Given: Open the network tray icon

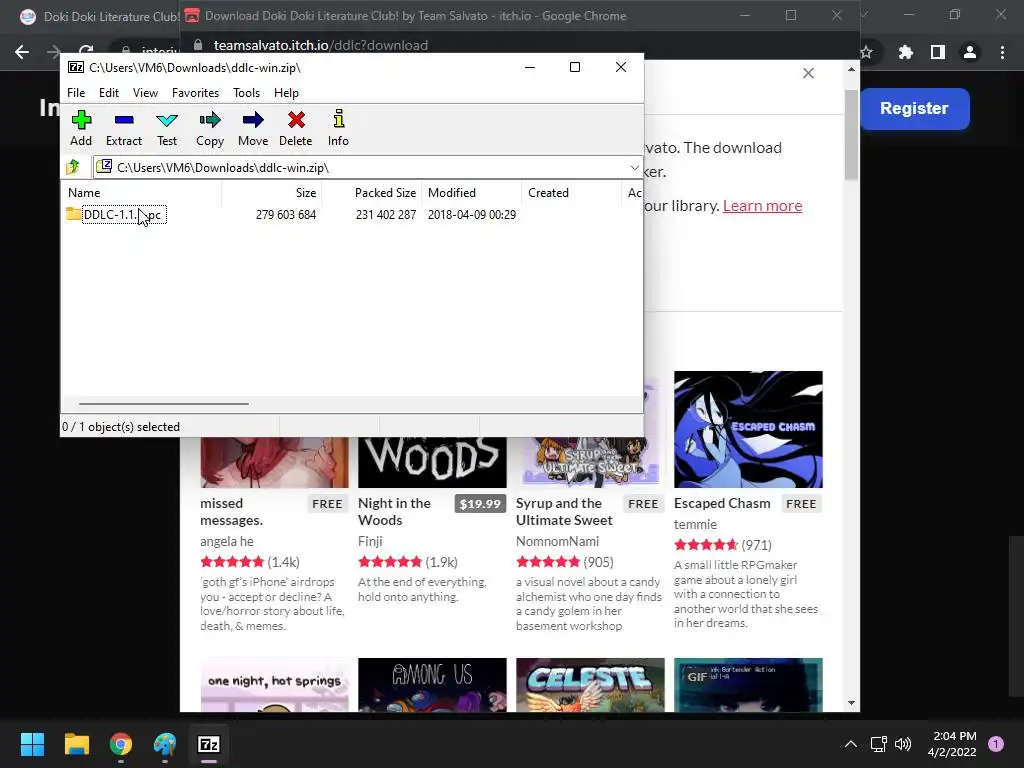Looking at the screenshot, I should click(878, 744).
